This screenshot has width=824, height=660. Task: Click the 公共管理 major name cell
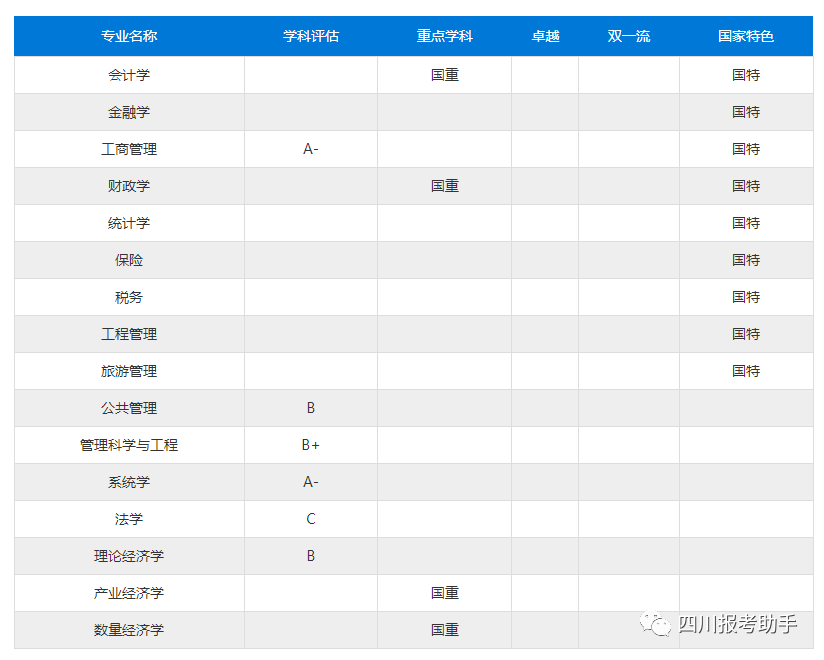coord(129,408)
